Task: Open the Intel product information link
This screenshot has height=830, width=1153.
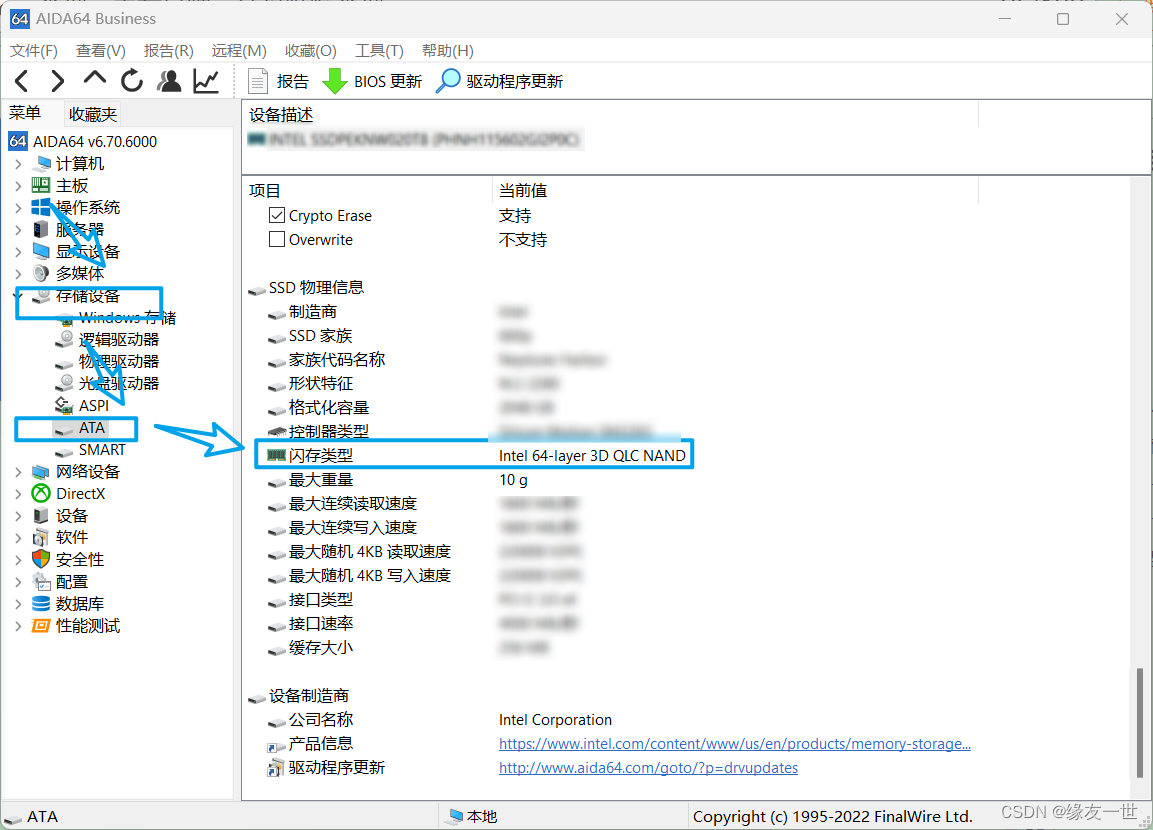Action: pyautogui.click(x=735, y=743)
